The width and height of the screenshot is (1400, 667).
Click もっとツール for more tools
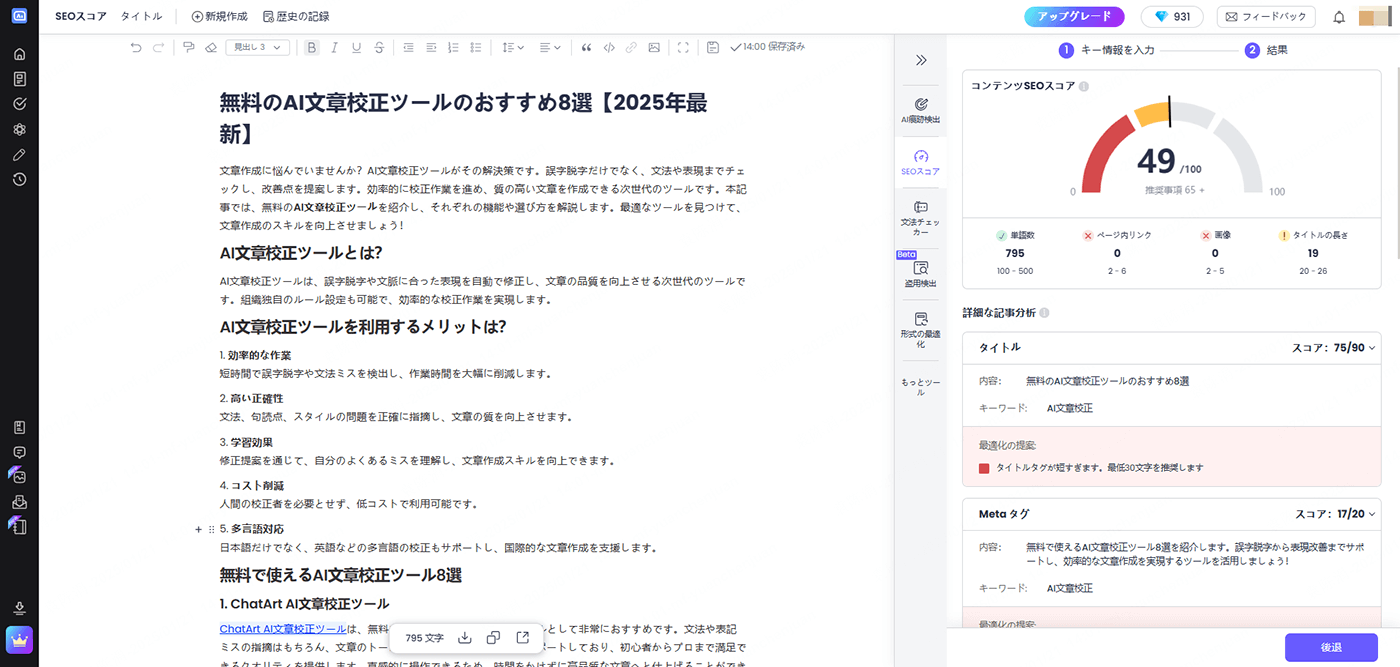[x=921, y=386]
